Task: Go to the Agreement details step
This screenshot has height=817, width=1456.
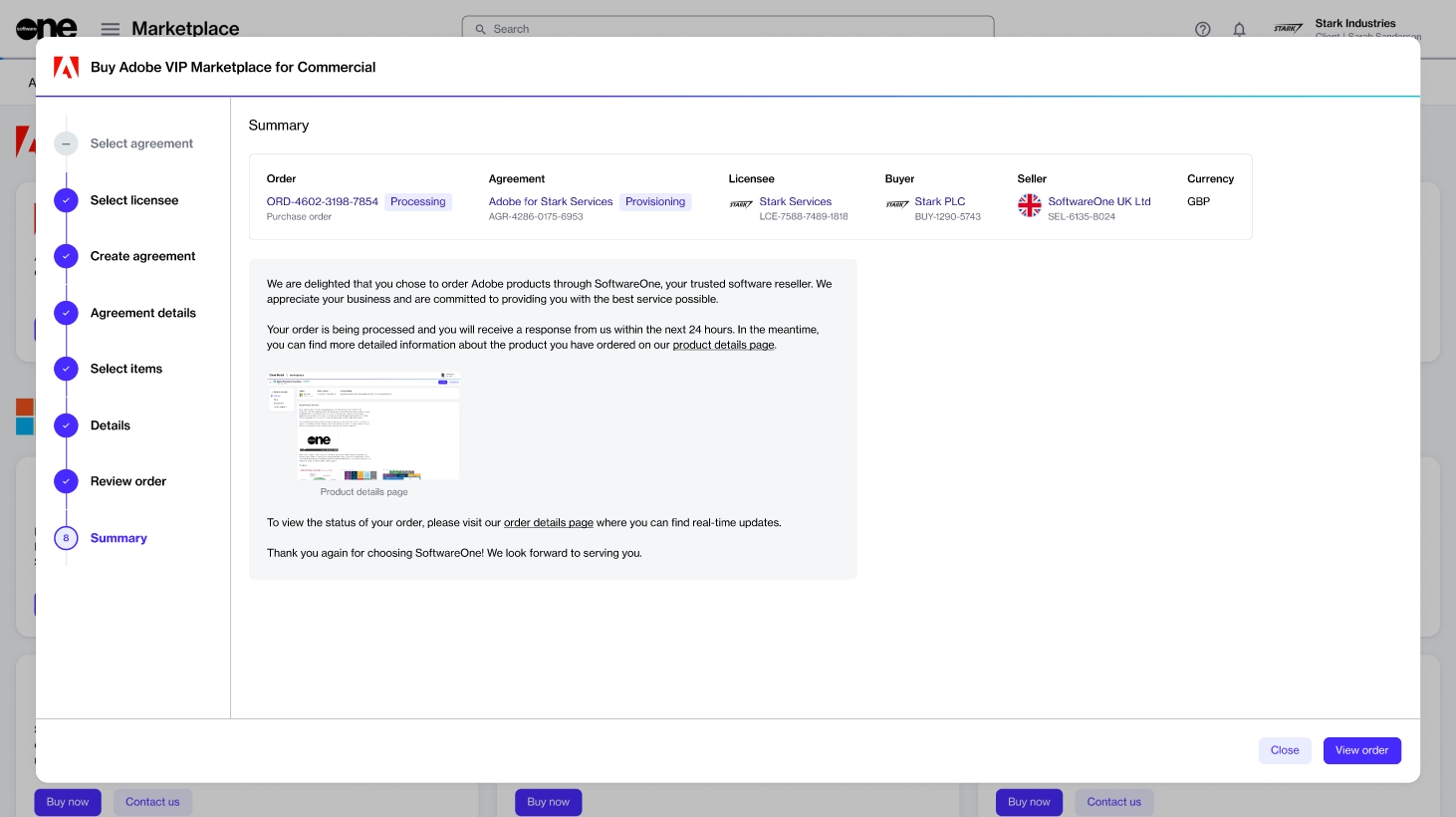Action: pyautogui.click(x=143, y=313)
